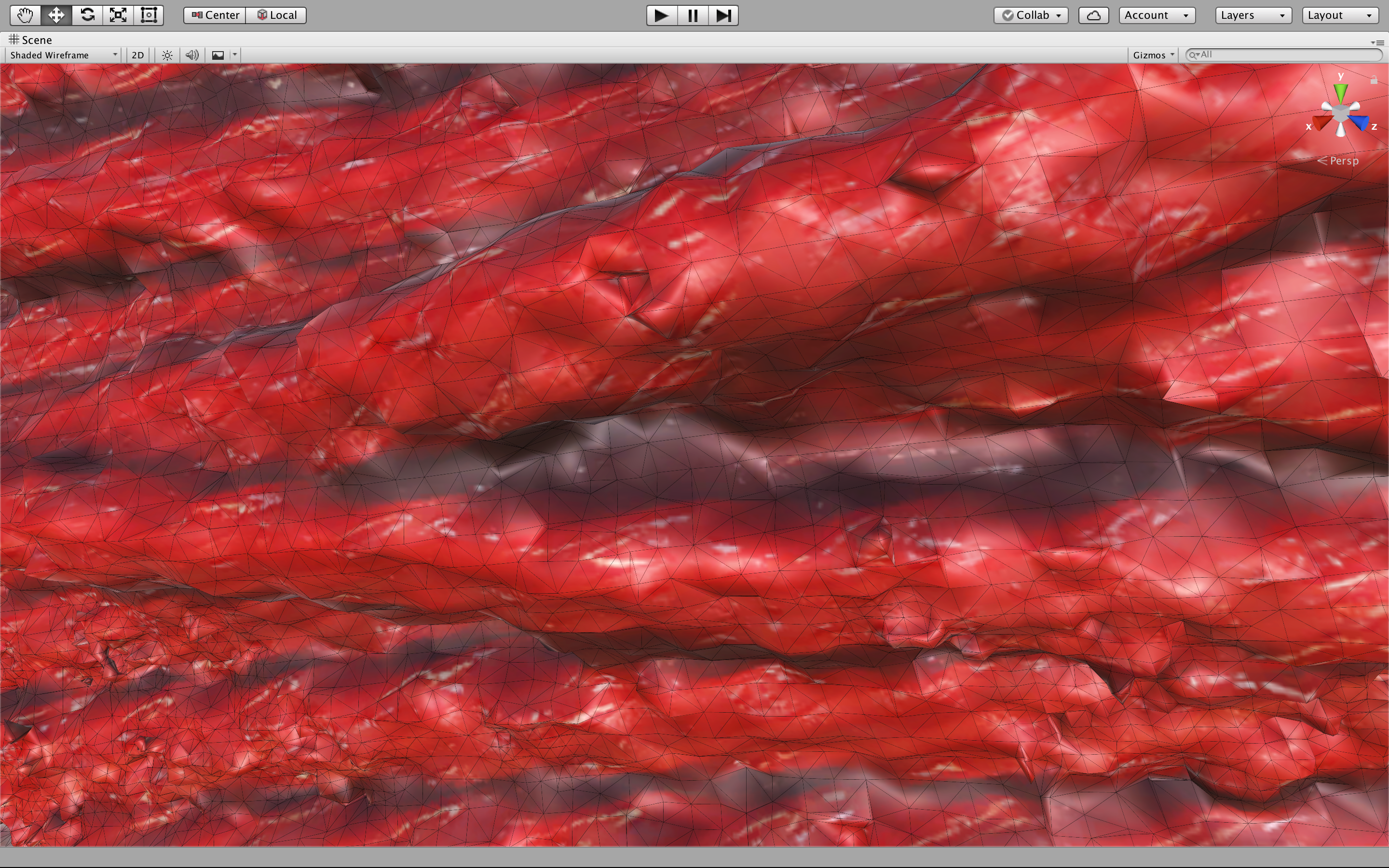Open the Gizmos dropdown

pyautogui.click(x=1153, y=55)
